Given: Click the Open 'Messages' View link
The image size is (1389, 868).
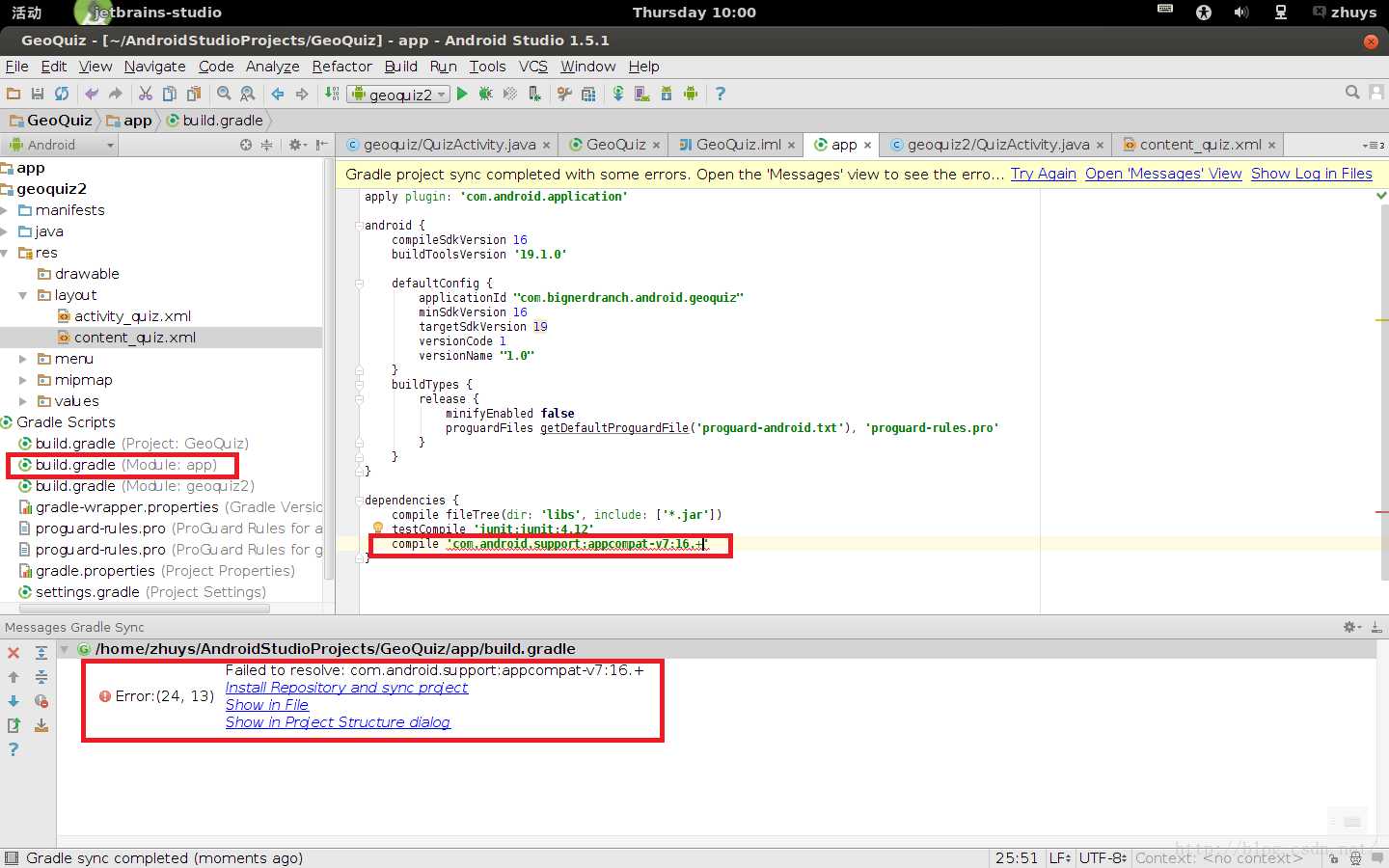Looking at the screenshot, I should pos(1163,174).
